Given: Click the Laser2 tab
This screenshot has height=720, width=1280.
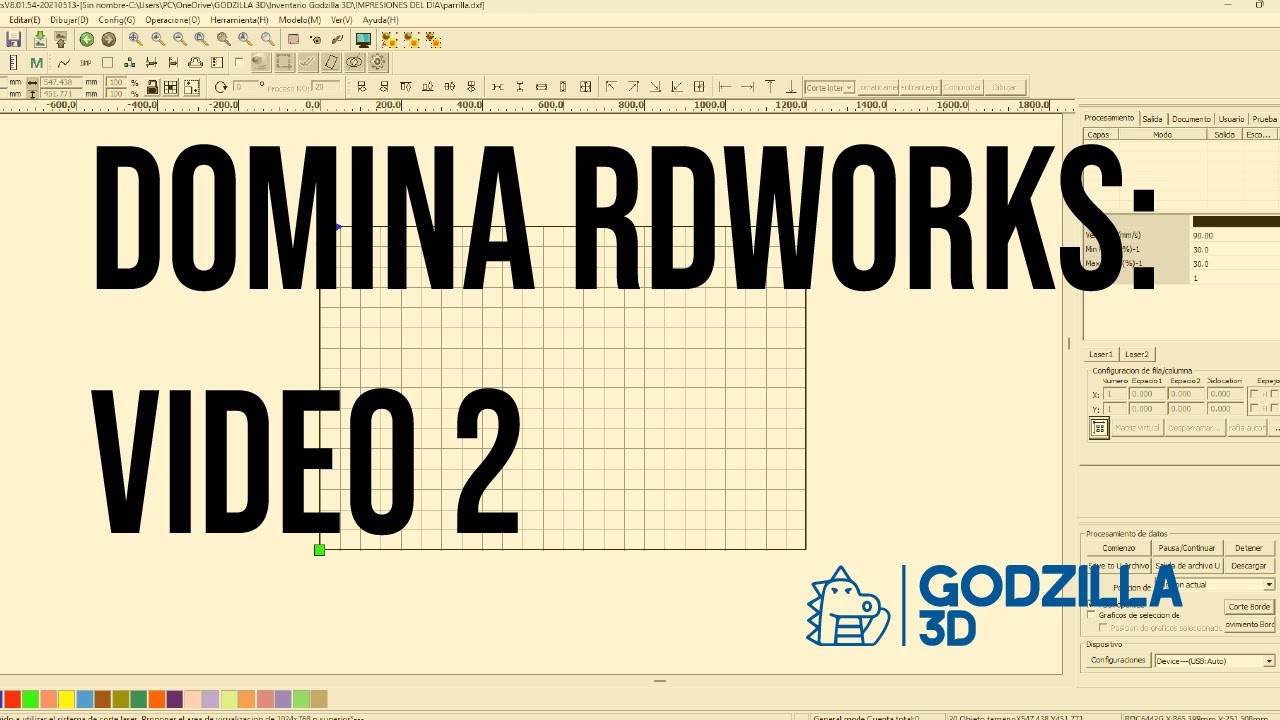Looking at the screenshot, I should click(1137, 354).
